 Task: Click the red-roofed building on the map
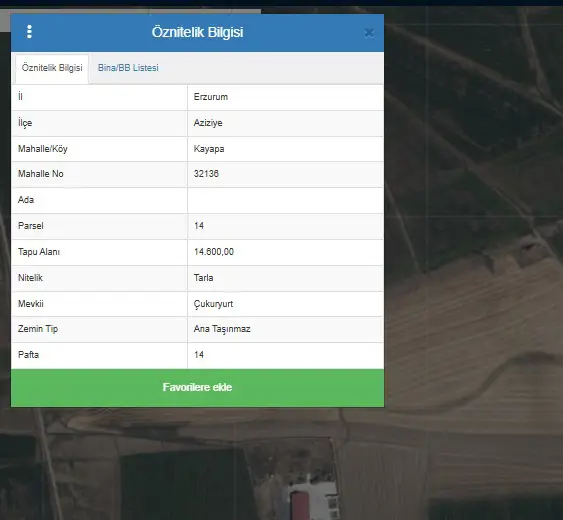pyautogui.click(x=300, y=506)
